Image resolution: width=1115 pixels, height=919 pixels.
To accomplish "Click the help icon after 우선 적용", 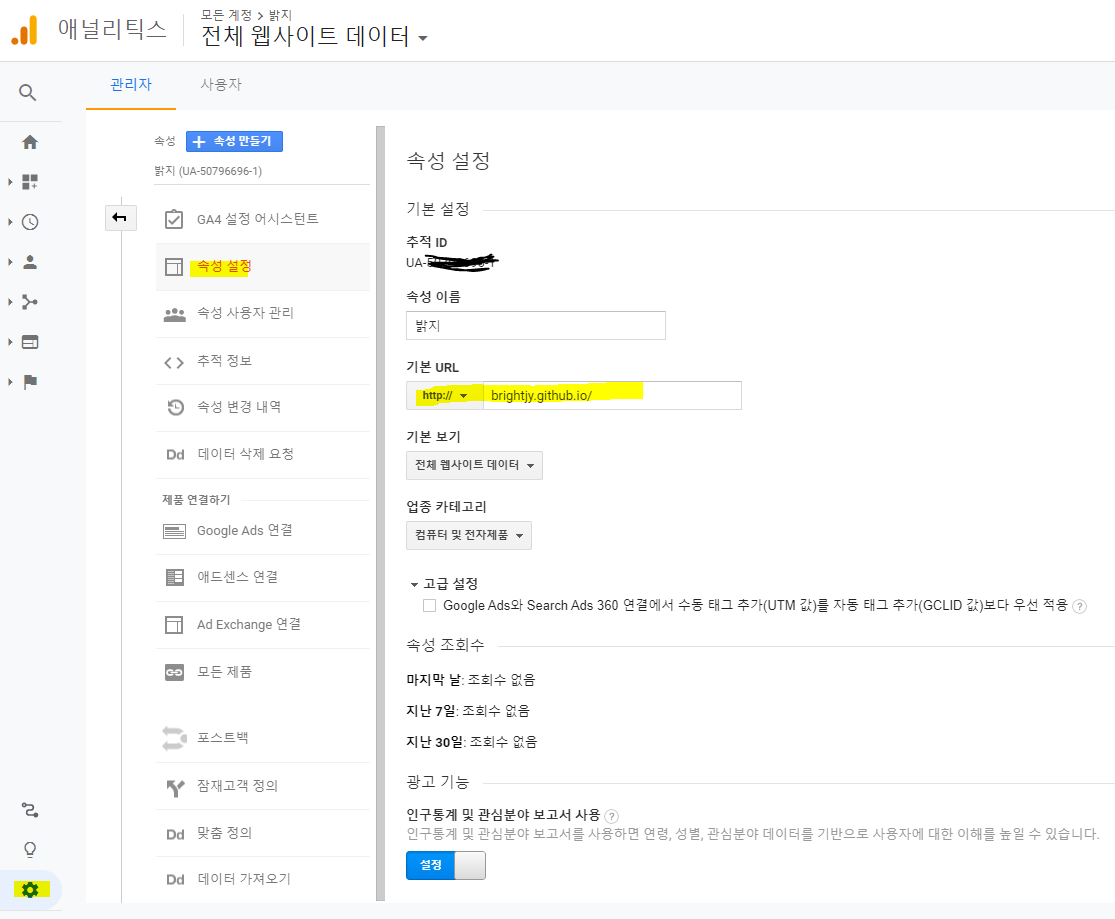I will tap(1079, 606).
